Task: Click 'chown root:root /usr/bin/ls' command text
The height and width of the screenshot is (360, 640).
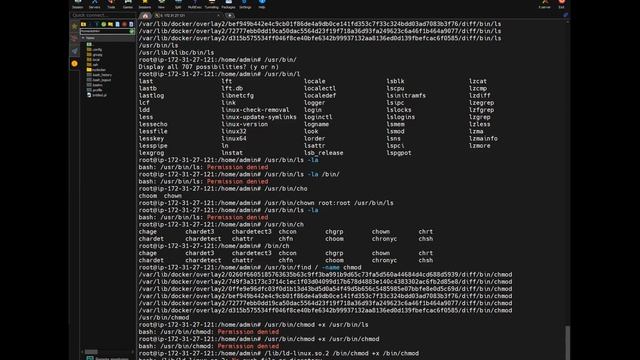Action: tap(347, 203)
